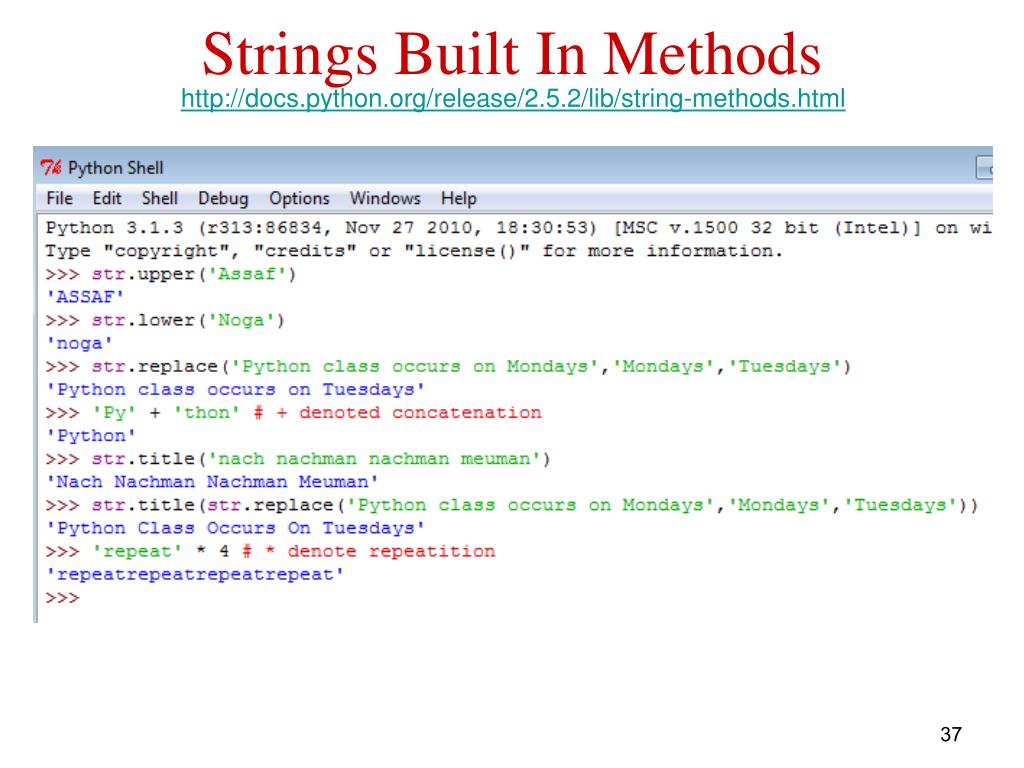Click the Python Shell window title text
Screen dimensions: 1024x768
[x=116, y=168]
